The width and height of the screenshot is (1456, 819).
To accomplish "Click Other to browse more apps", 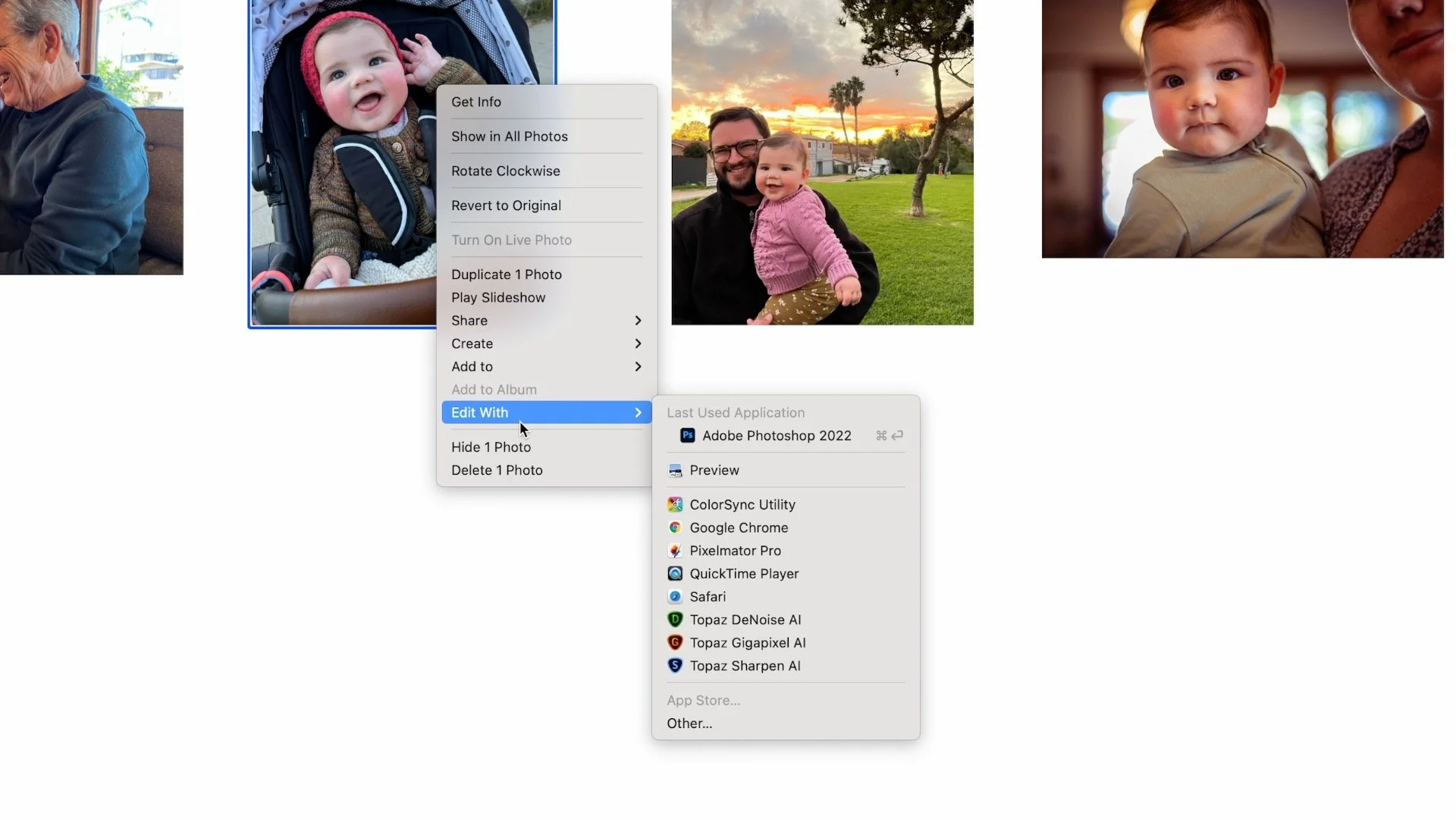I will (689, 723).
